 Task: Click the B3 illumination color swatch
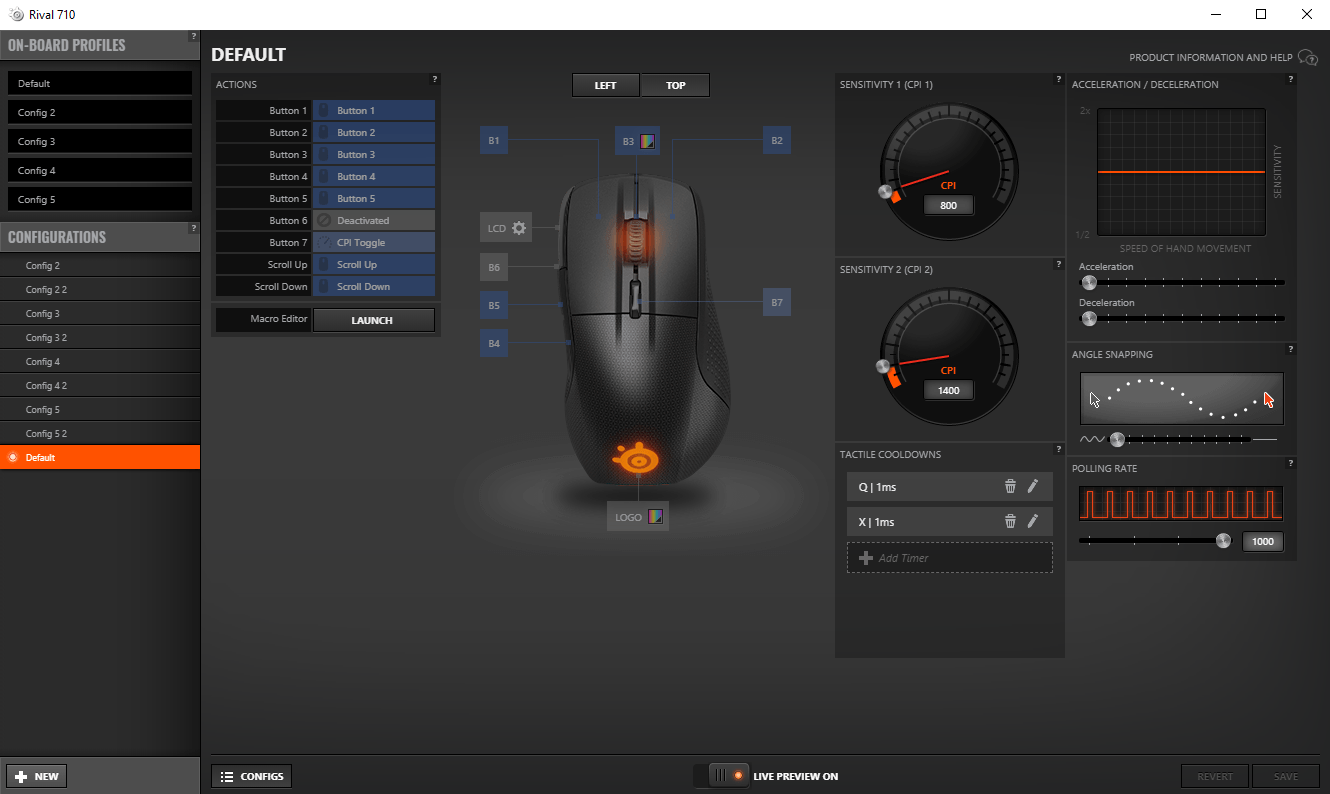tap(647, 141)
